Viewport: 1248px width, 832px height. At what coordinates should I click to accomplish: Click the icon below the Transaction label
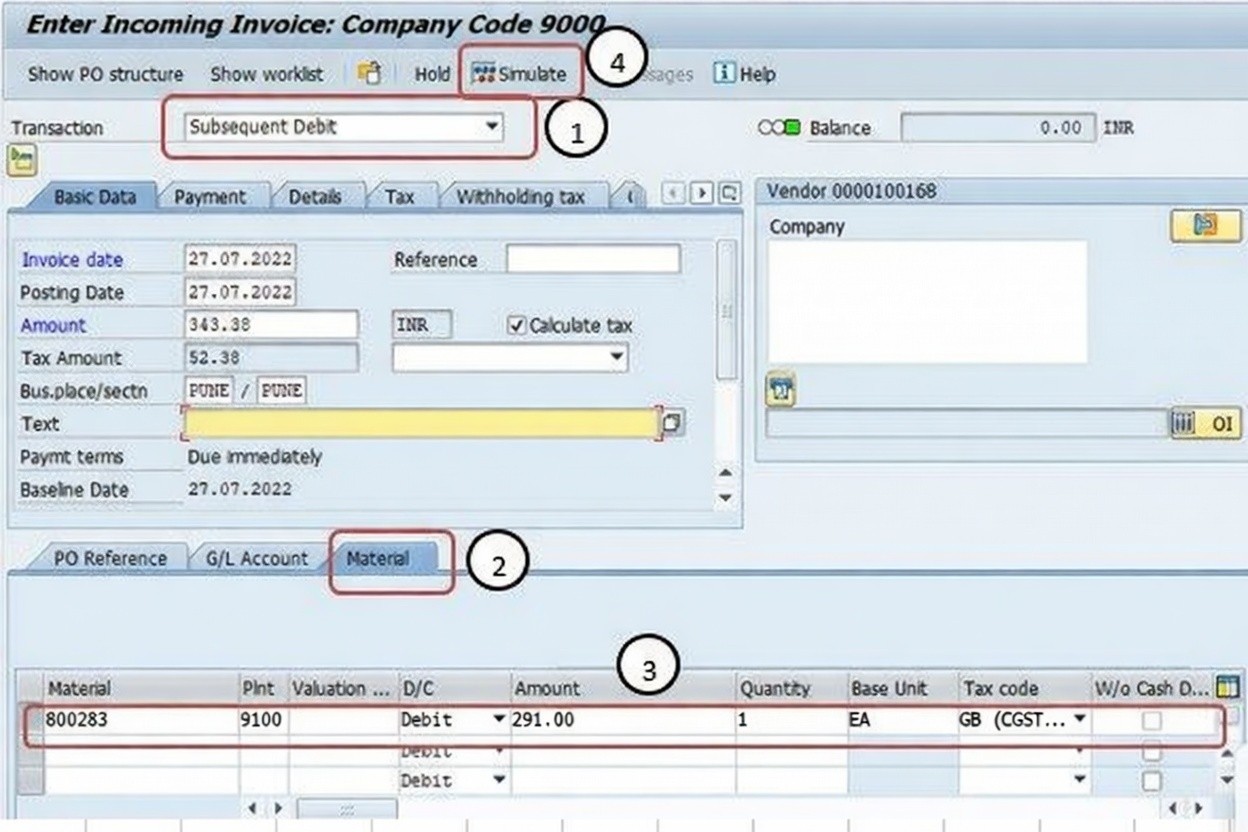coord(21,159)
